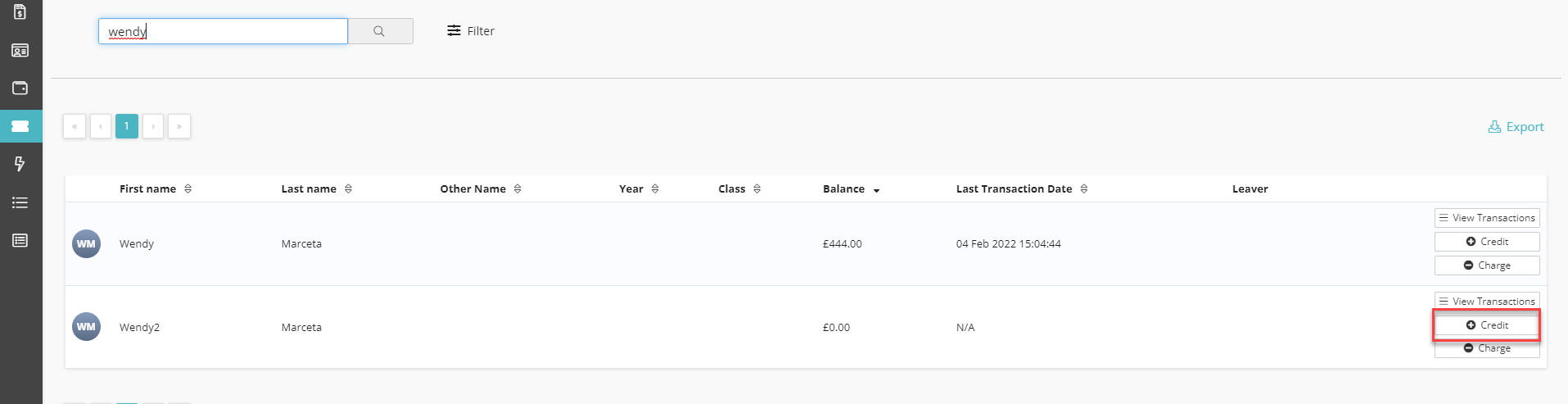Open the wallet sidebar icon
This screenshot has width=1568, height=404.
pyautogui.click(x=20, y=89)
